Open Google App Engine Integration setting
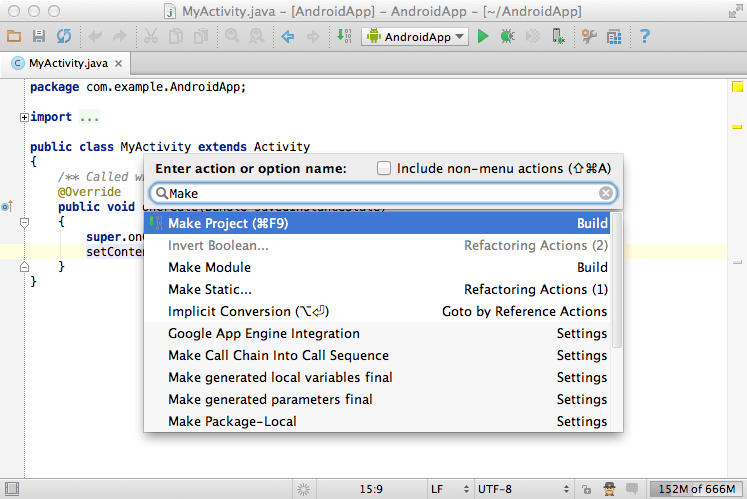 [377, 333]
